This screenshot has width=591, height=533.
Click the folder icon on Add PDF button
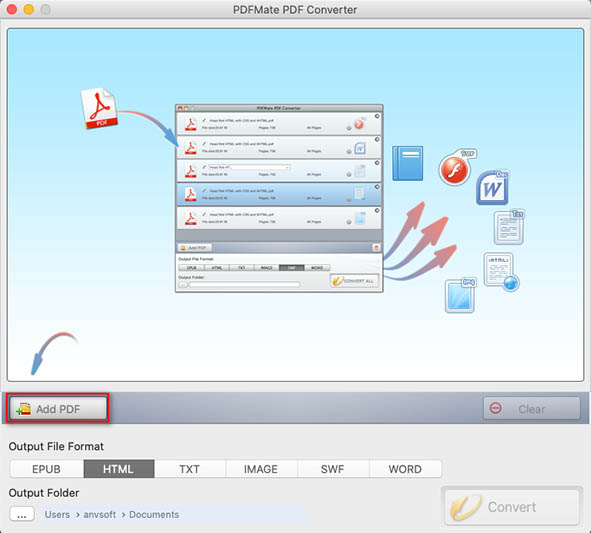pos(23,409)
